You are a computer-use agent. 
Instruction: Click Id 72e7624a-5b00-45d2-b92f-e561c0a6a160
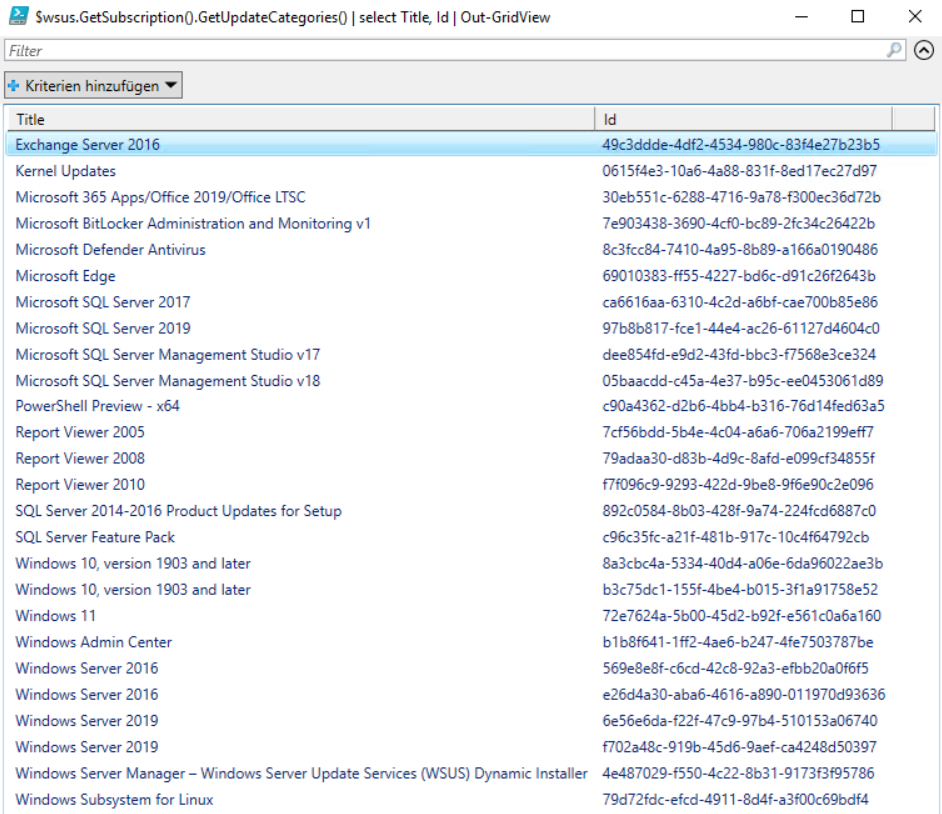pos(741,616)
